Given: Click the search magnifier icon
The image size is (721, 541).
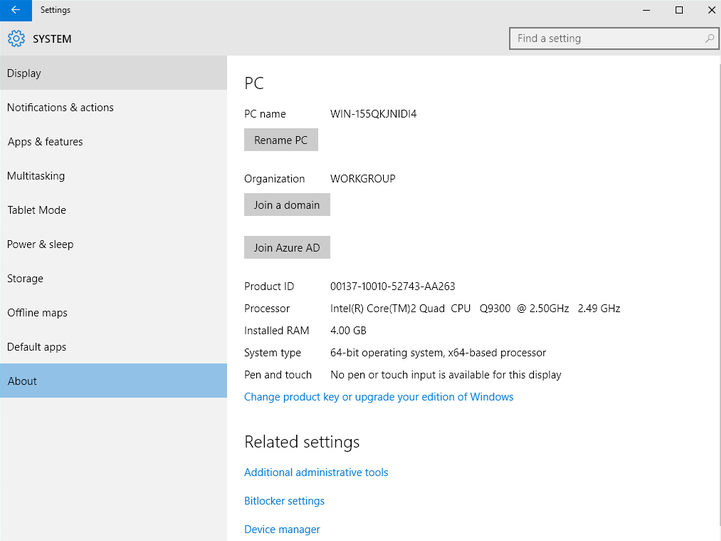Looking at the screenshot, I should 710,39.
